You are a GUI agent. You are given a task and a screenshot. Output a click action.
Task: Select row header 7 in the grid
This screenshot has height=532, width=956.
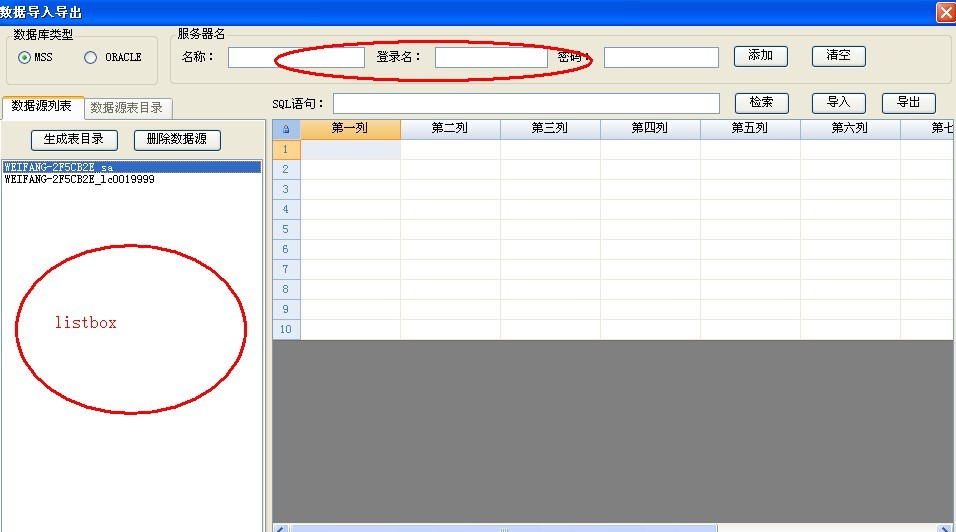click(286, 269)
